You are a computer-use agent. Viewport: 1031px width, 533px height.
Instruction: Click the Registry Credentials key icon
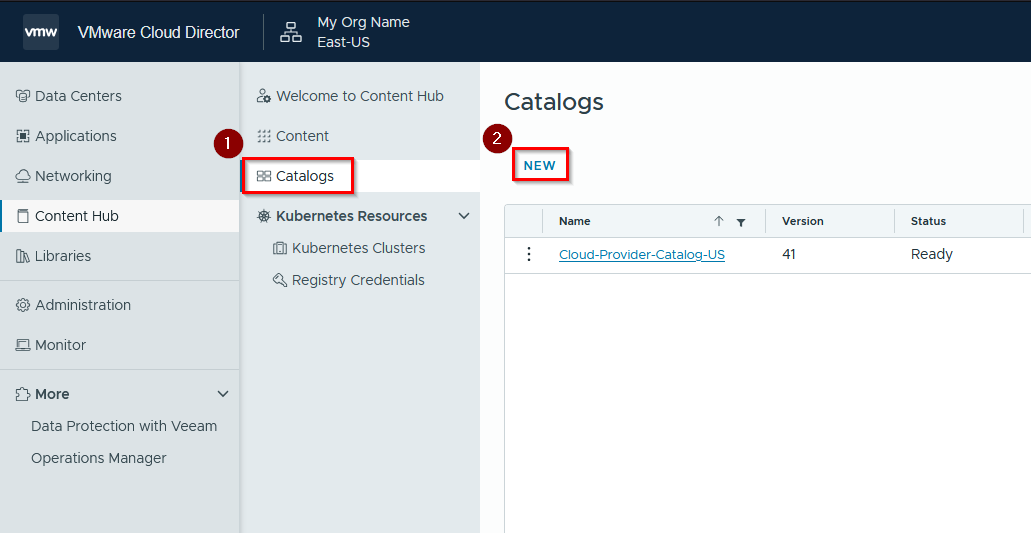point(279,281)
